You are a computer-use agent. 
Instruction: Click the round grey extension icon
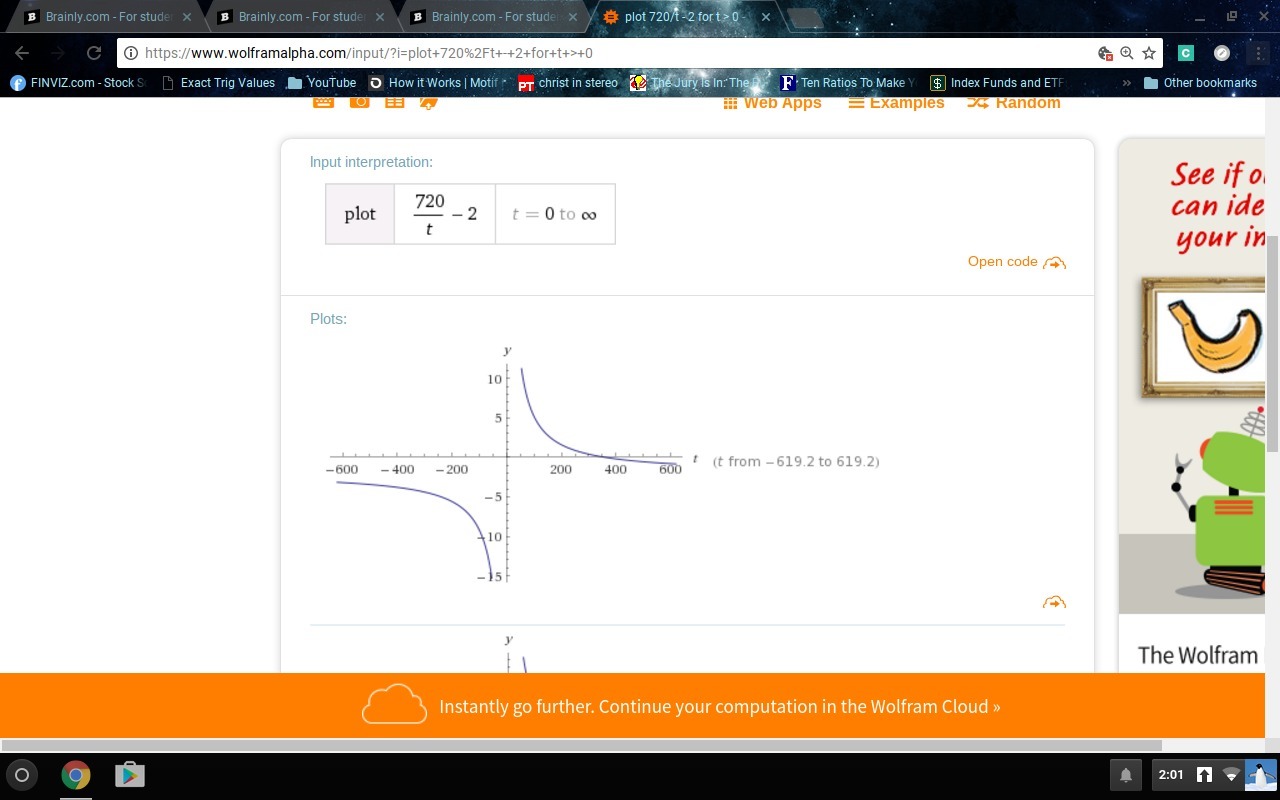1222,53
